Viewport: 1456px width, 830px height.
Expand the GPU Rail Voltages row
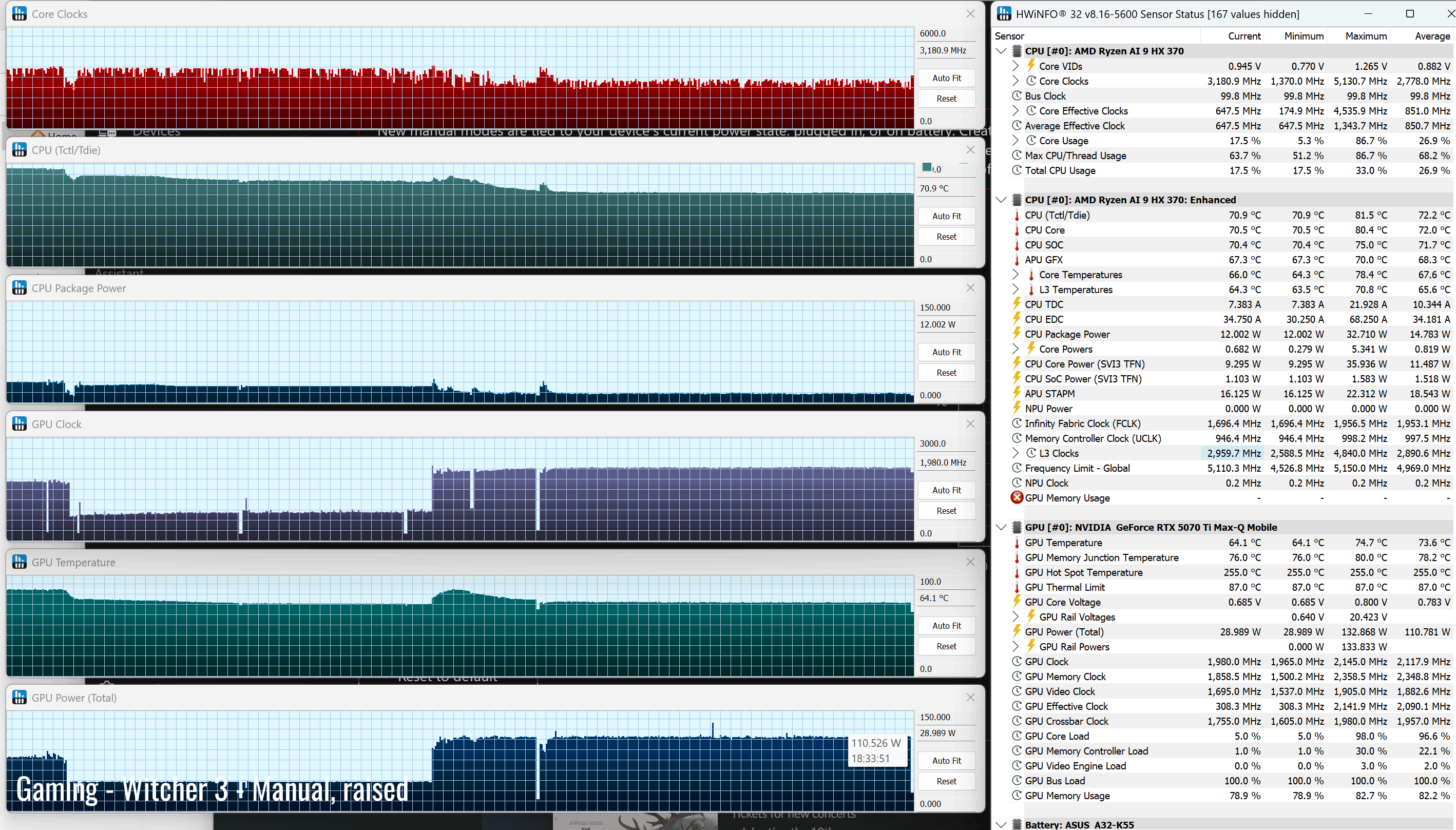(x=1016, y=617)
